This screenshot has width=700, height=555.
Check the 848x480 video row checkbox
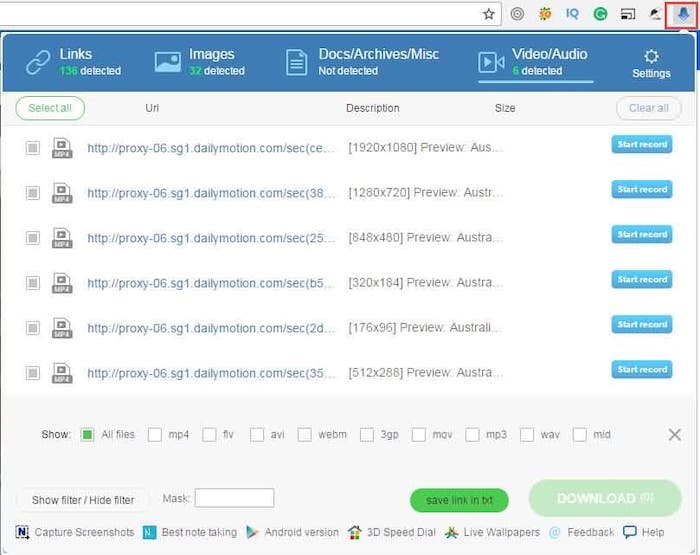(33, 238)
